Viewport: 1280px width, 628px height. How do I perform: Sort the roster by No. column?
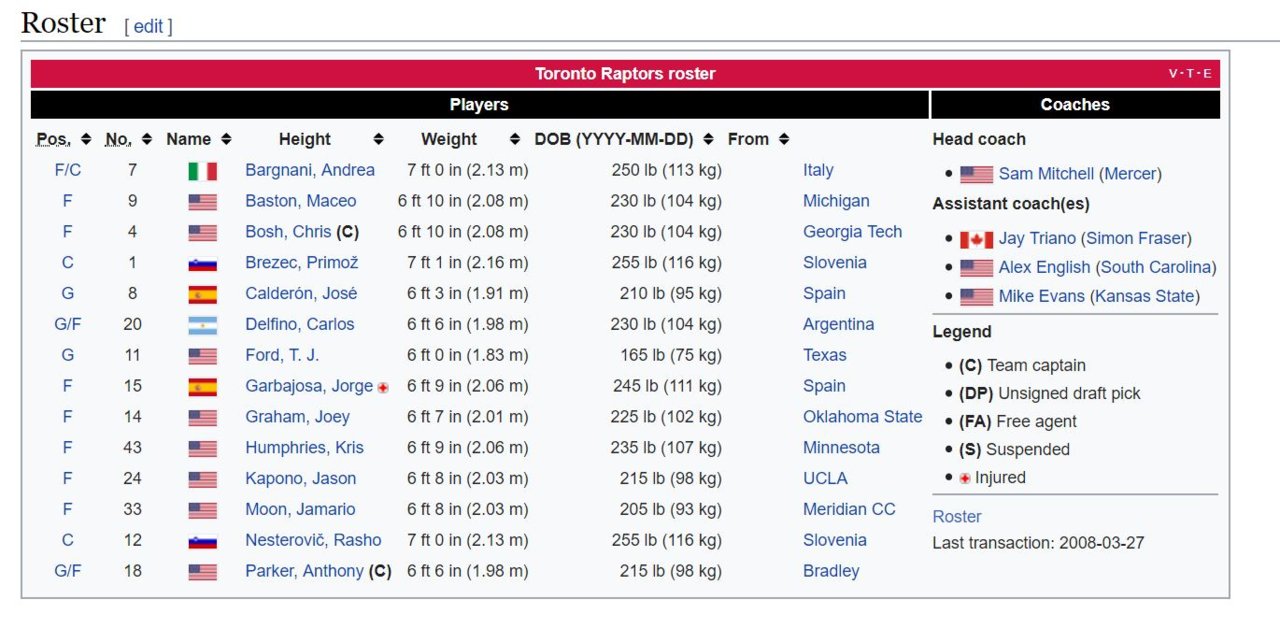(x=147, y=139)
